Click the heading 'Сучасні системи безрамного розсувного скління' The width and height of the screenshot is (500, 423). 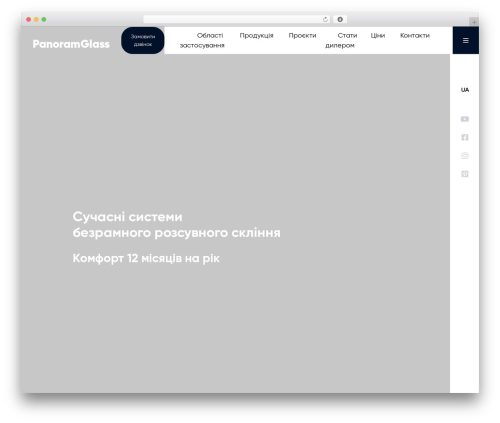click(x=176, y=225)
